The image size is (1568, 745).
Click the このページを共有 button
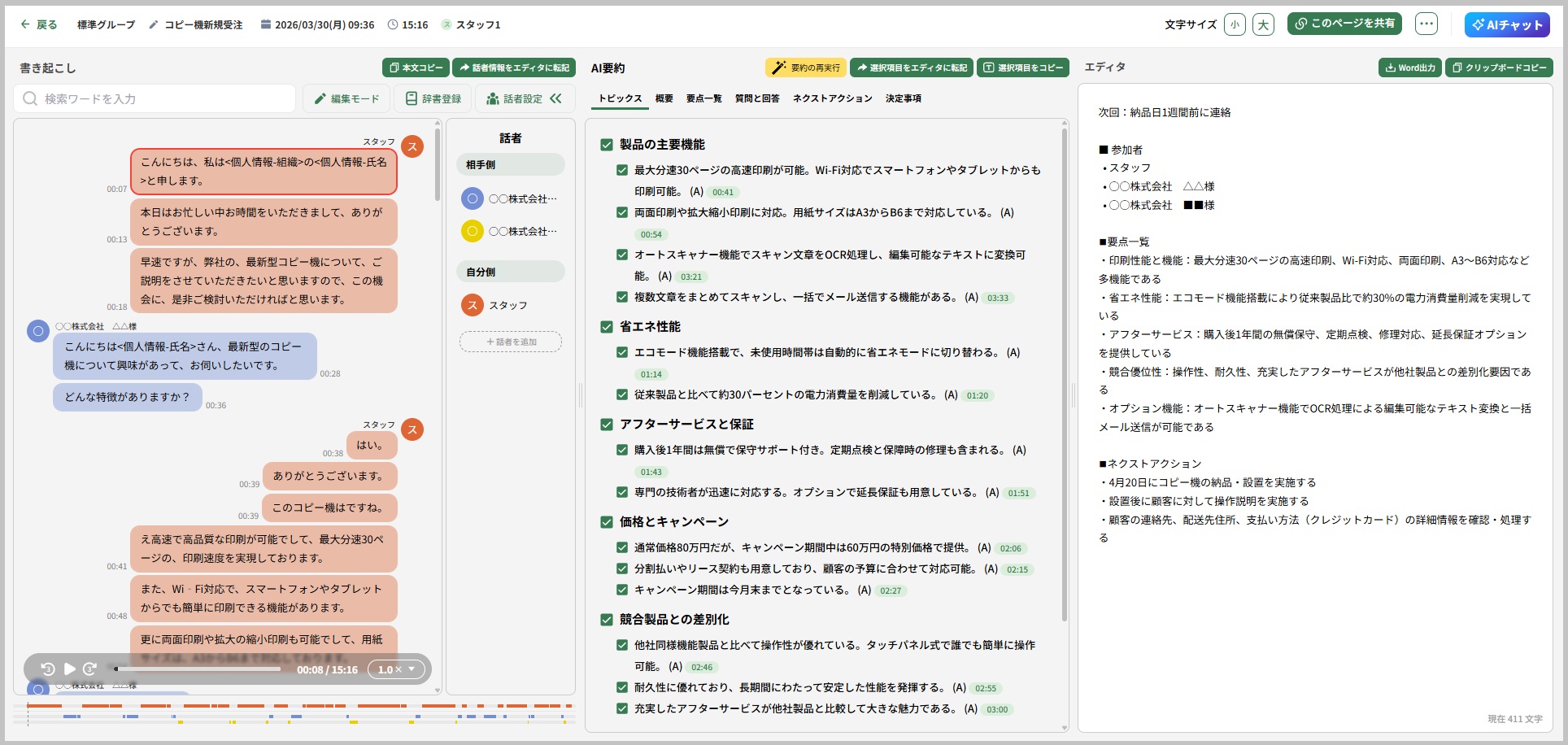point(1344,24)
